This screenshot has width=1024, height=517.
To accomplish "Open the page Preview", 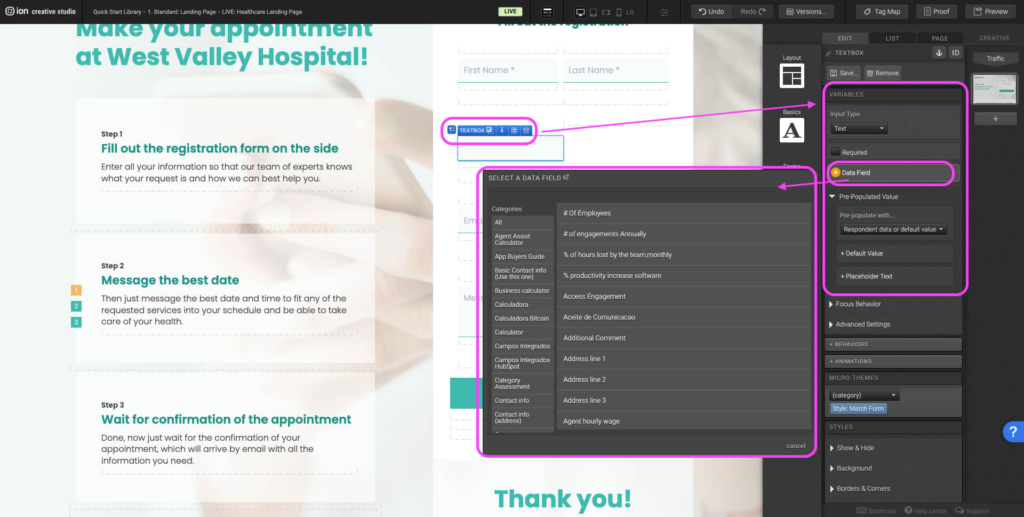I will (991, 12).
